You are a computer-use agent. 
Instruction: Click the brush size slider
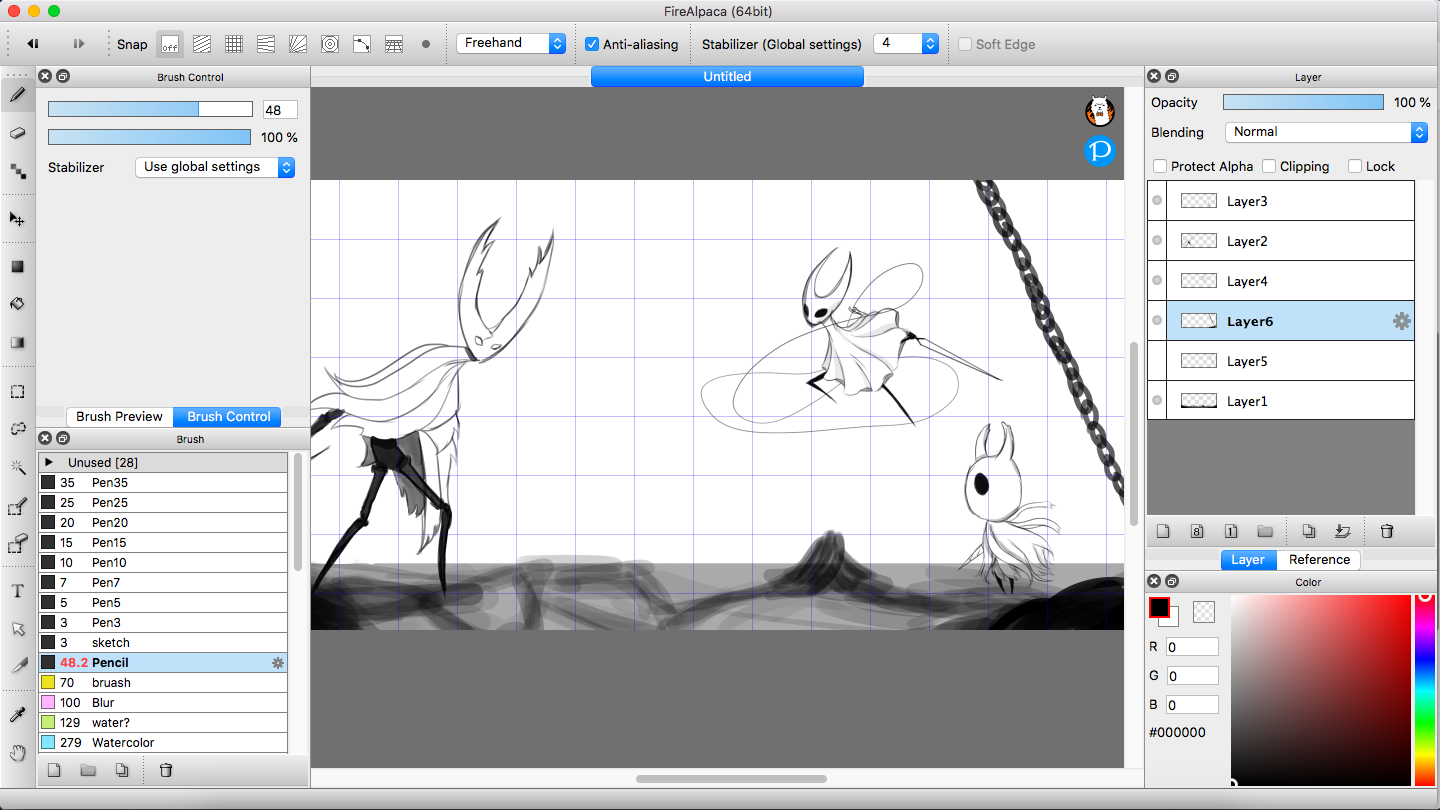pos(150,109)
